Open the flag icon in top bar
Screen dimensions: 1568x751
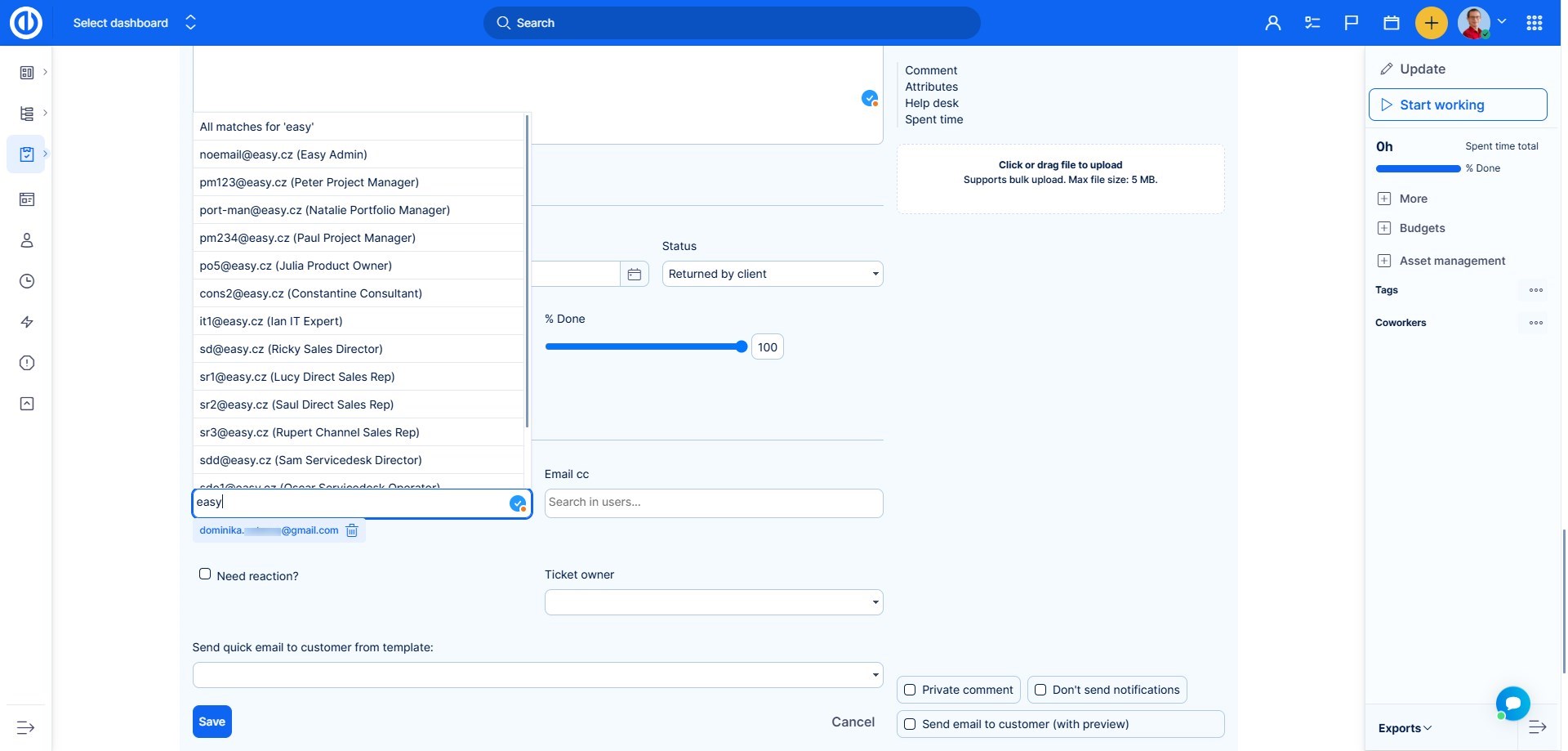pos(1352,23)
